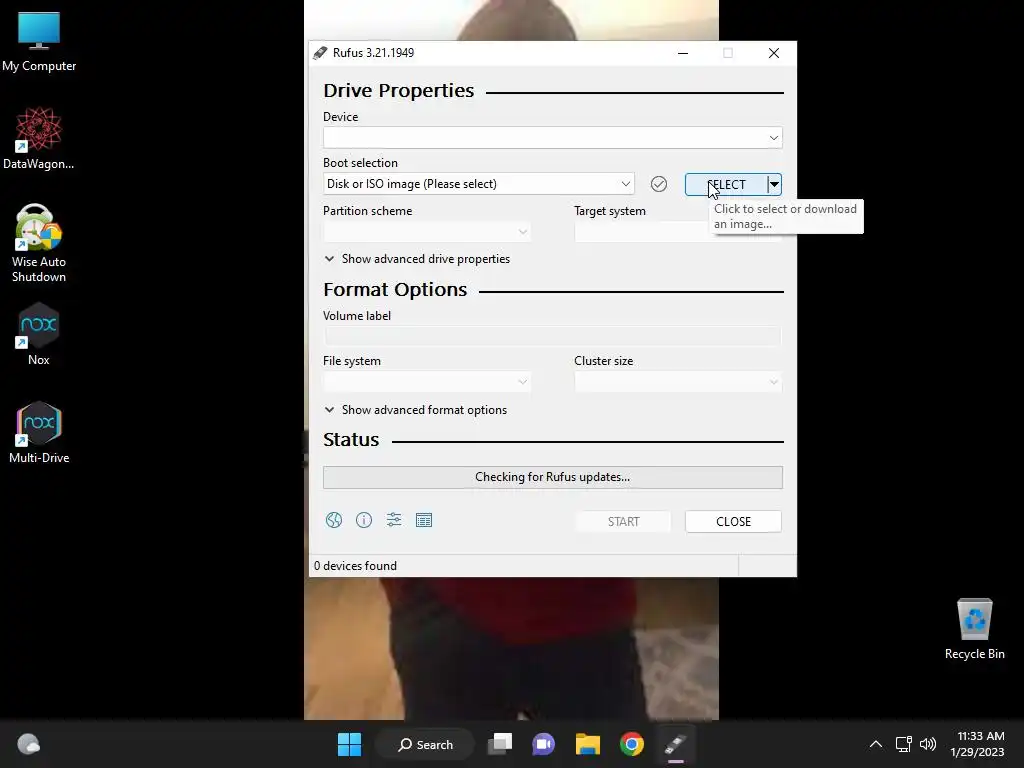Click the Volume label input field

coord(552,336)
